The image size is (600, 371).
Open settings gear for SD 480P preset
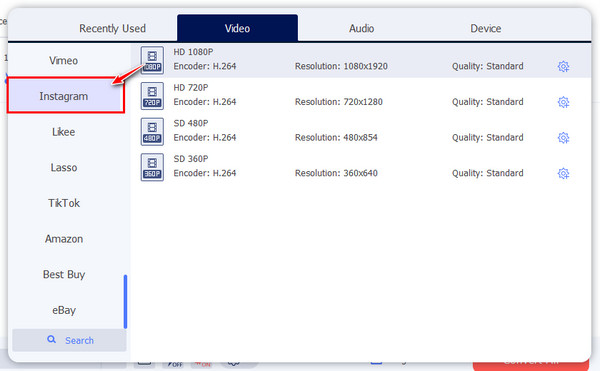coord(563,138)
